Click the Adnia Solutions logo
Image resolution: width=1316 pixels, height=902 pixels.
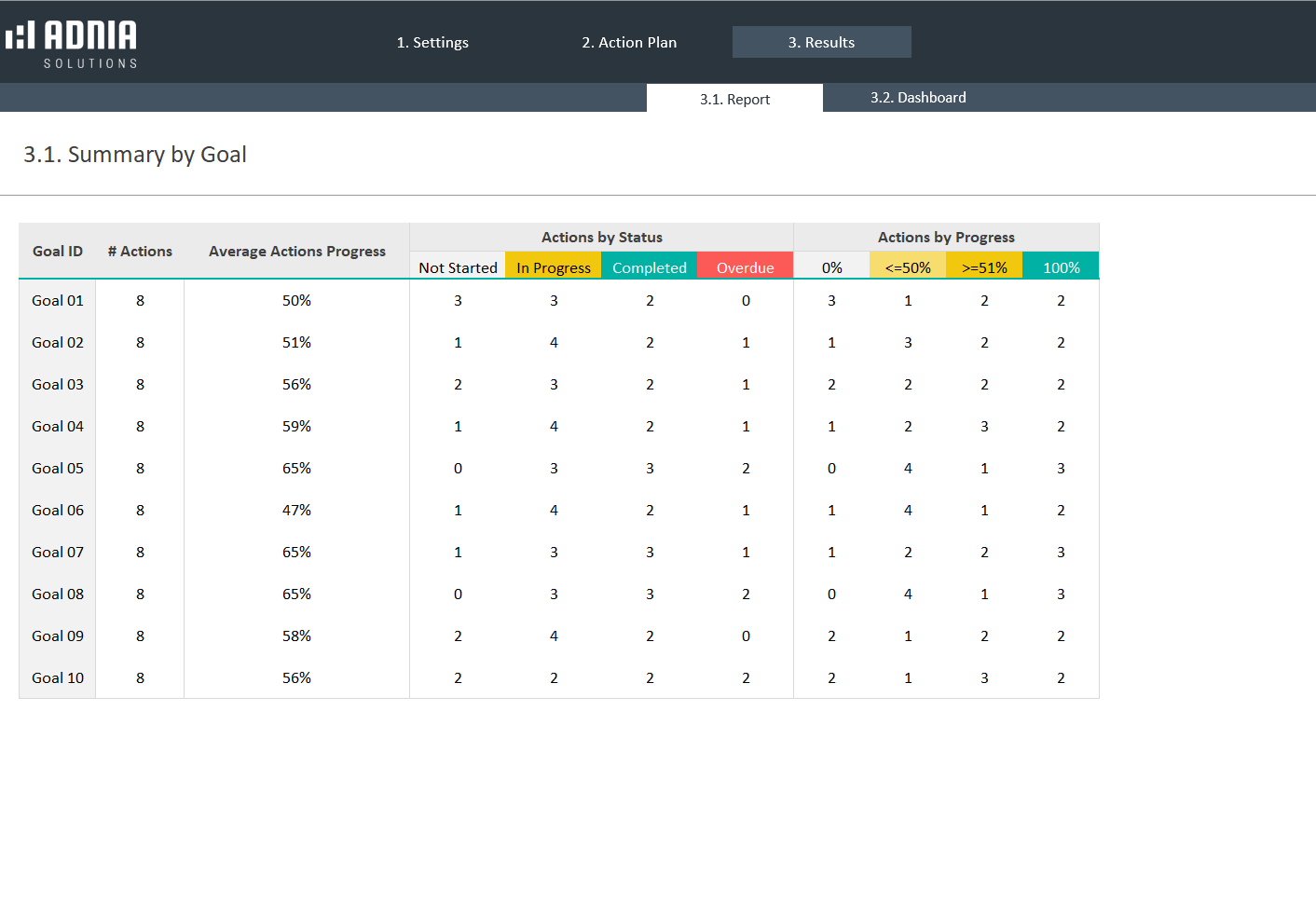[x=72, y=44]
